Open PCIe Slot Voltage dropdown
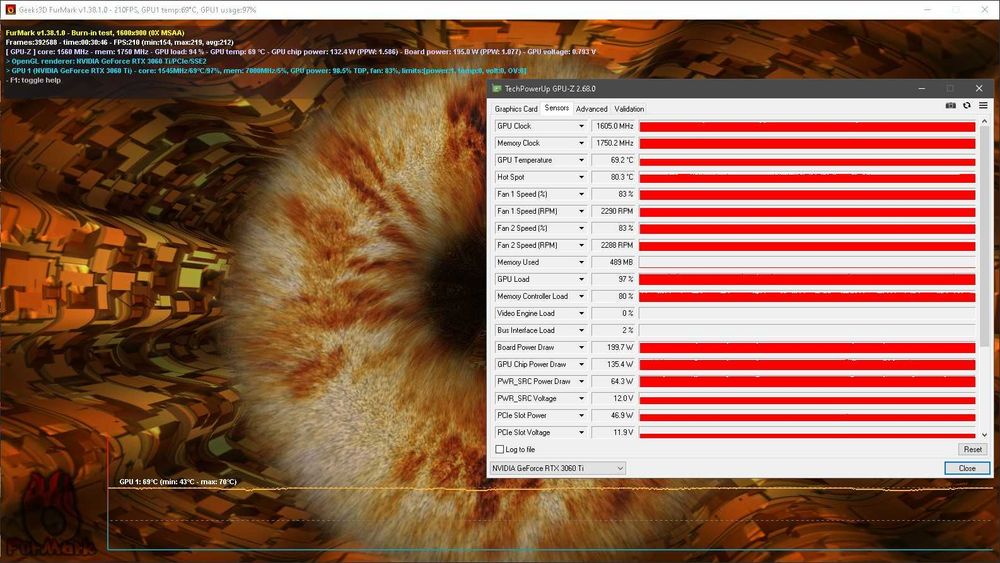This screenshot has width=1000, height=563. click(581, 432)
